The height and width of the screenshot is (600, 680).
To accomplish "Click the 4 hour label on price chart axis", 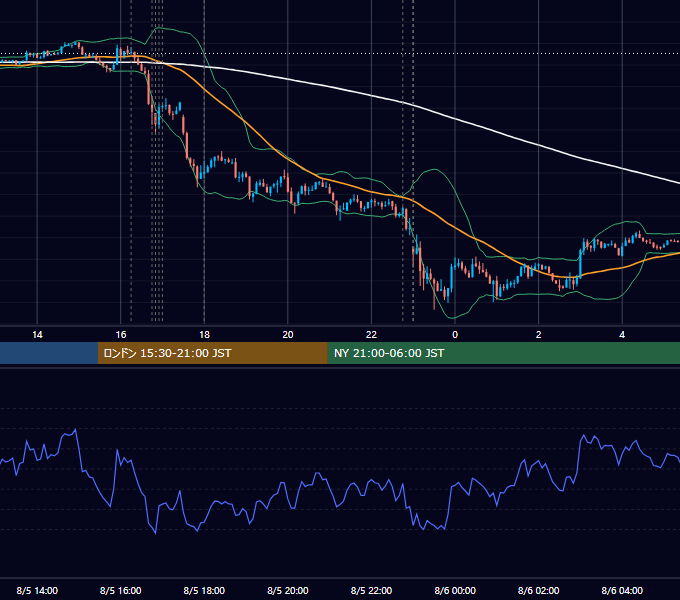I will [622, 335].
